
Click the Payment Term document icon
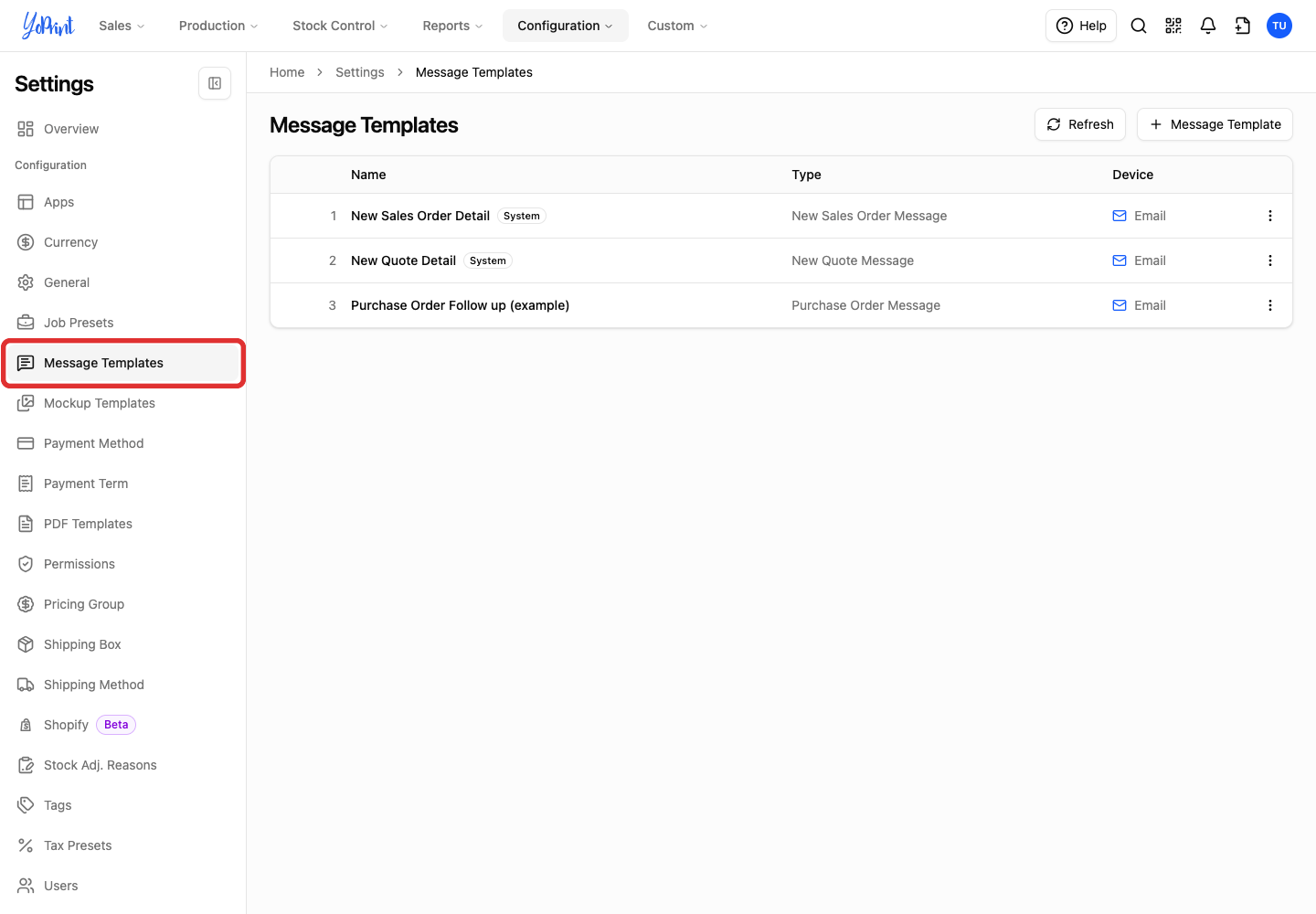pyautogui.click(x=26, y=484)
